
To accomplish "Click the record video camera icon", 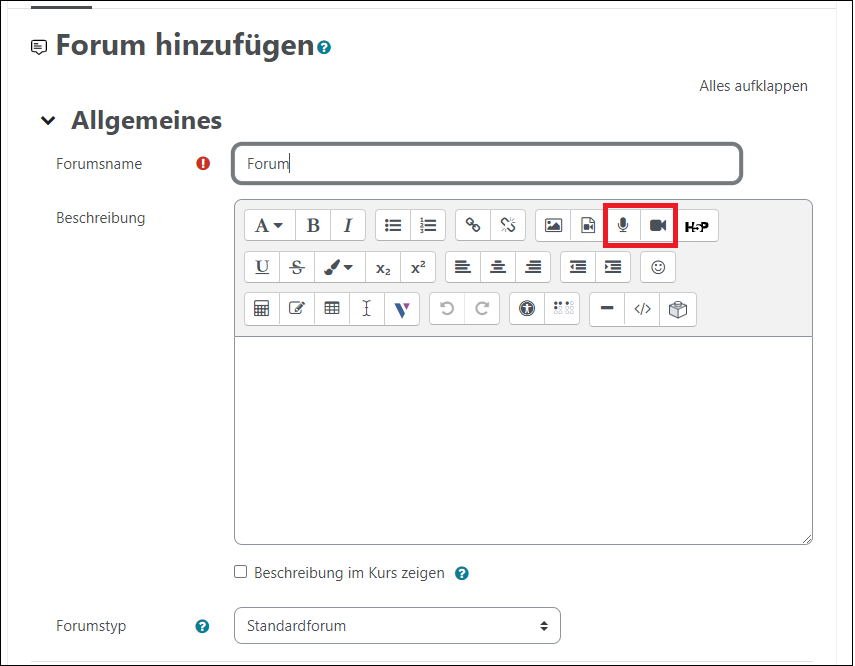I will [658, 226].
